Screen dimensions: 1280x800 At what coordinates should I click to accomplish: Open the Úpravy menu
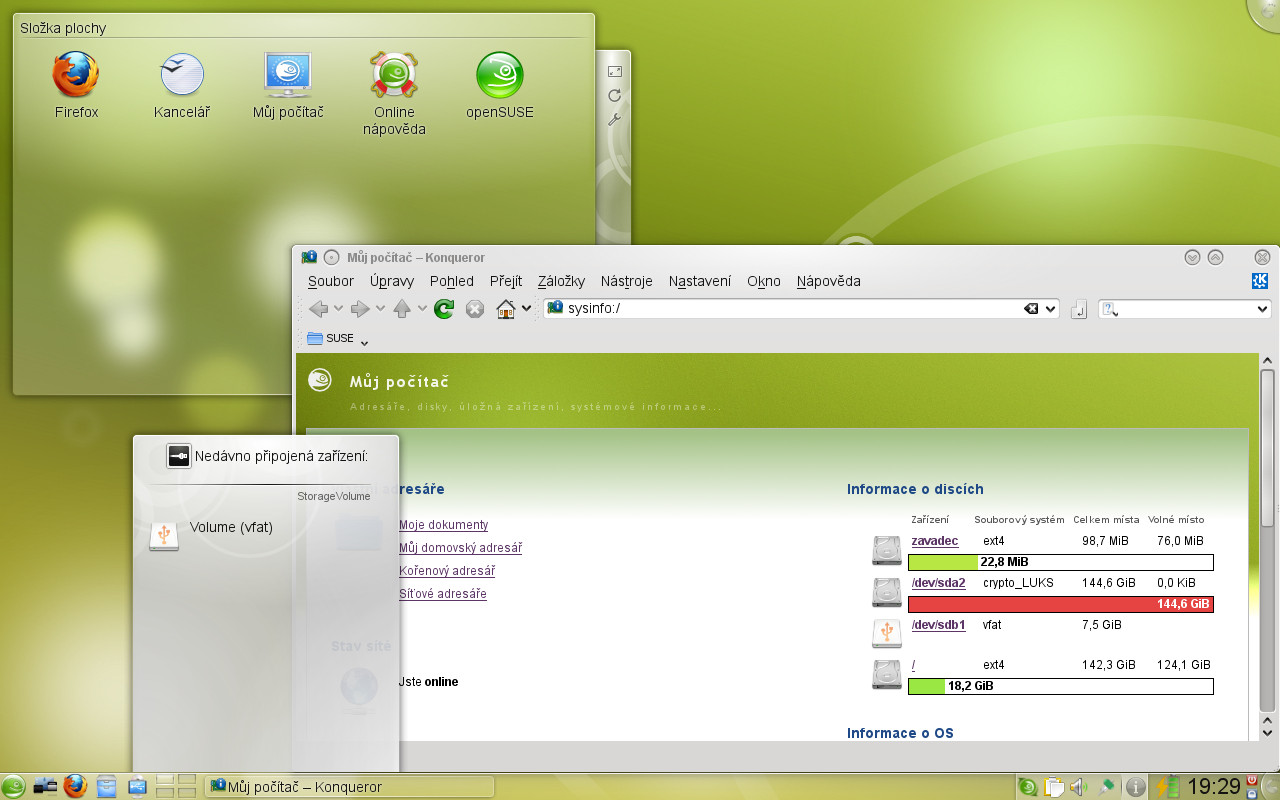click(392, 281)
